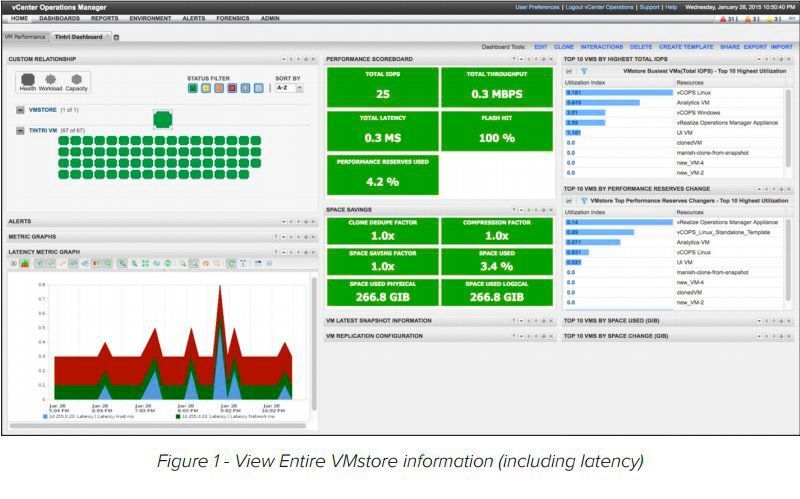
Task: Collapse the TINTRI VM group
Action: (x=20, y=131)
